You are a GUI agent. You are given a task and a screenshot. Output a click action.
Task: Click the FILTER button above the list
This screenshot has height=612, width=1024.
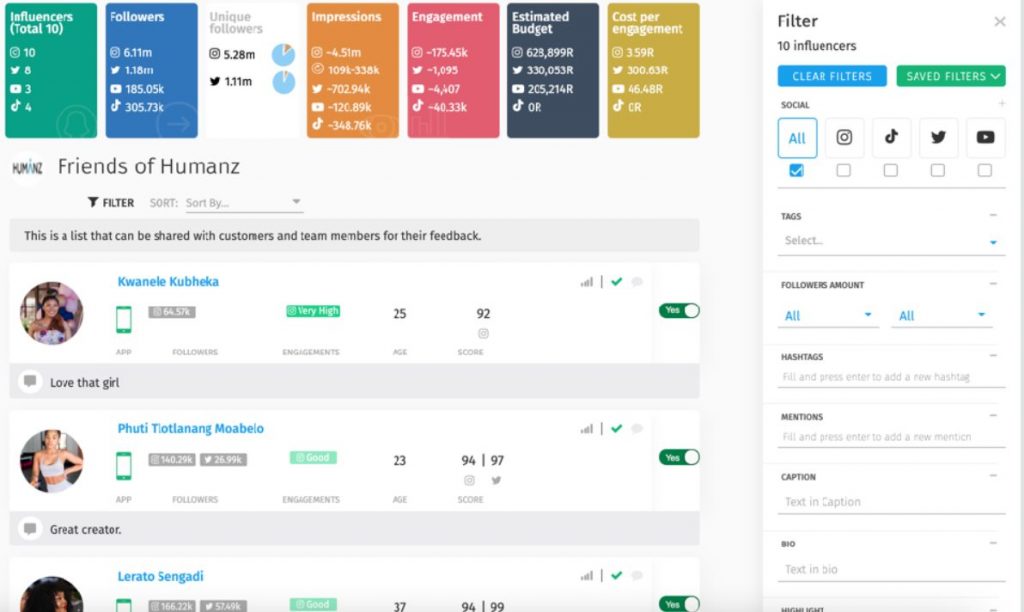pyautogui.click(x=111, y=202)
